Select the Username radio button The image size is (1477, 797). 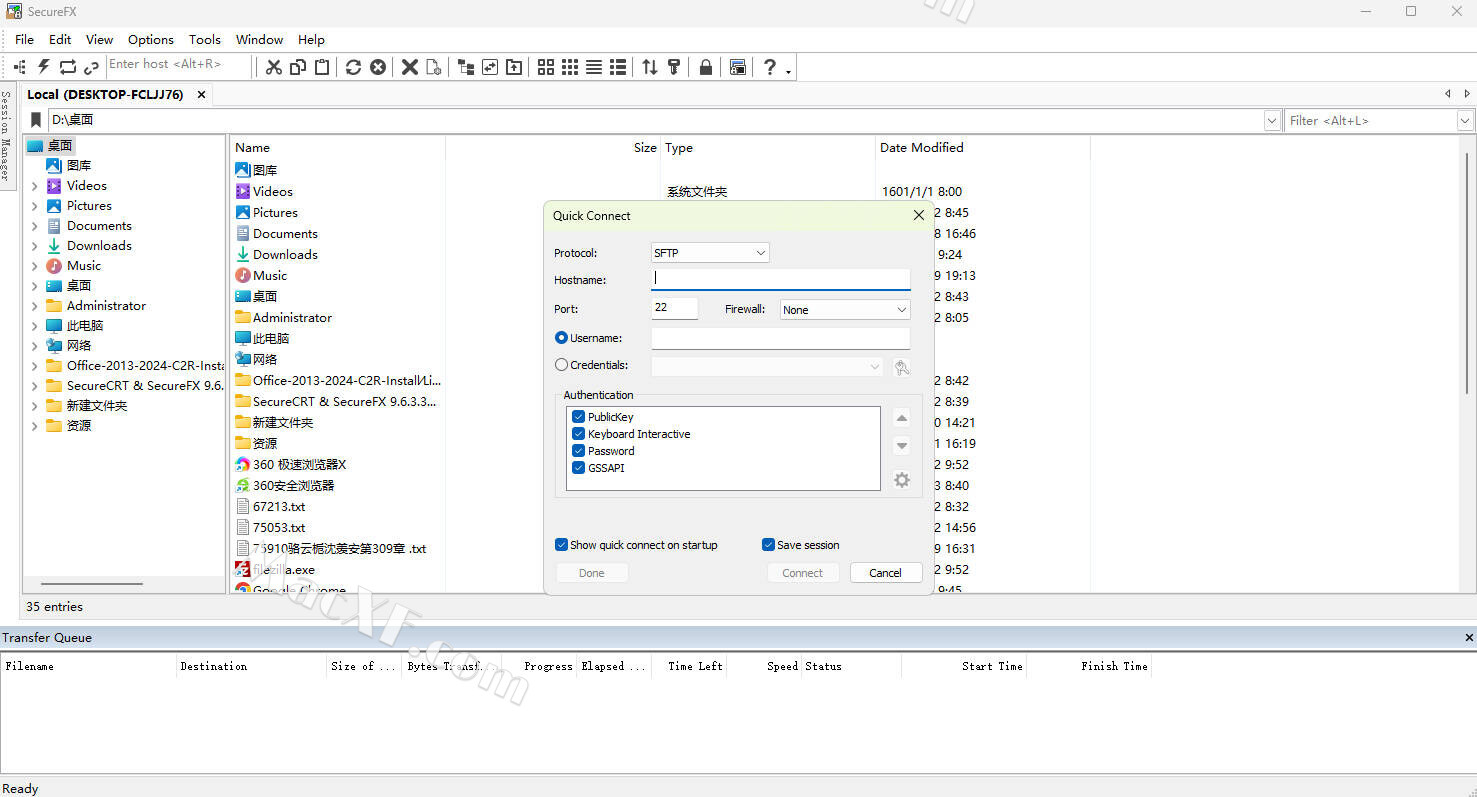click(x=561, y=338)
